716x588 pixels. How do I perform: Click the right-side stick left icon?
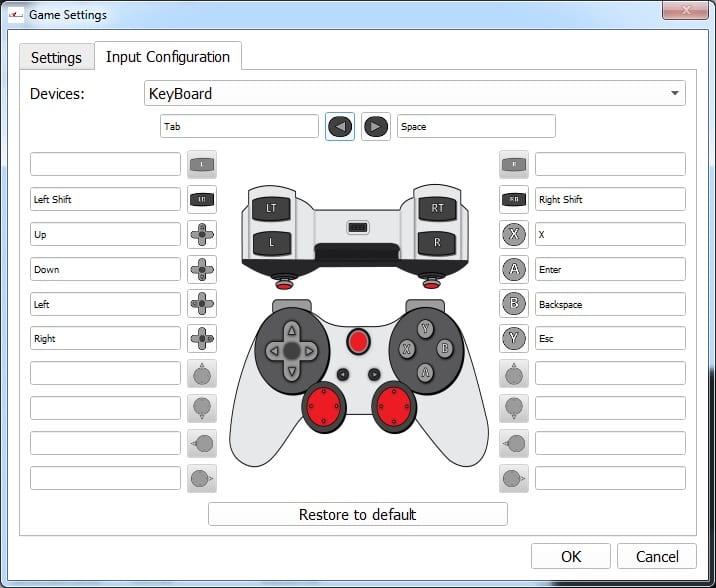tap(514, 443)
